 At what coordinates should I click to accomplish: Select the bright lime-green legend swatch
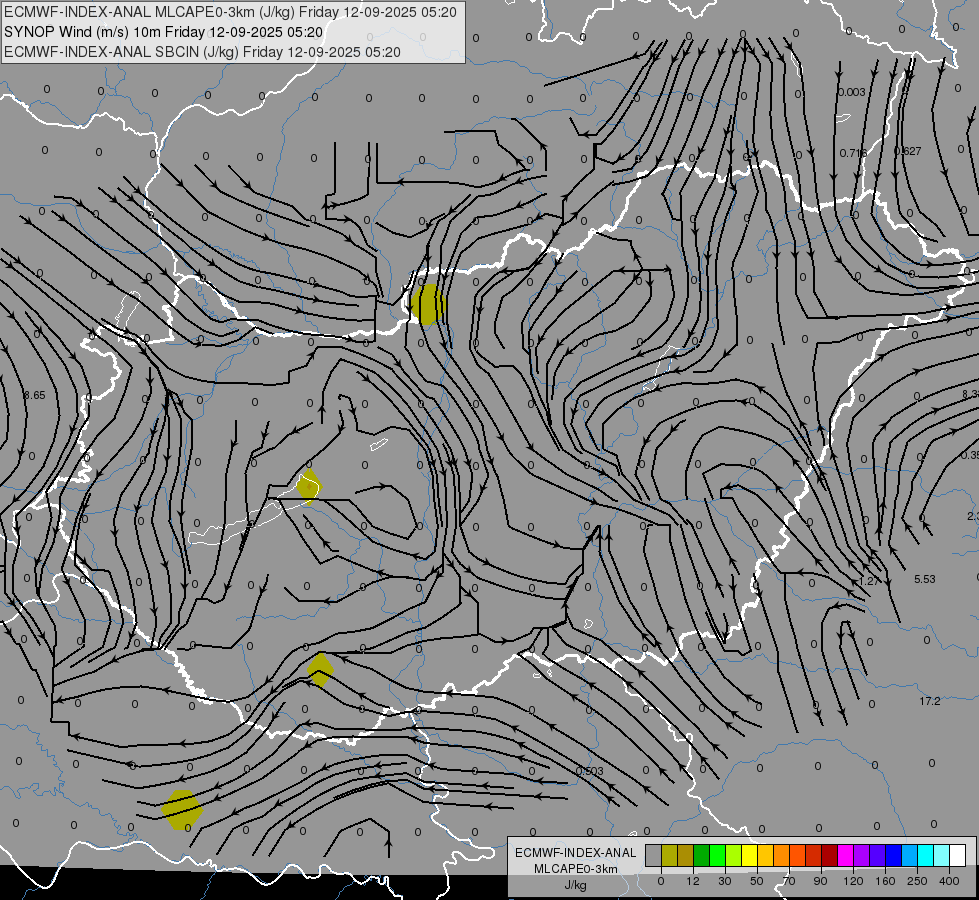pos(718,855)
